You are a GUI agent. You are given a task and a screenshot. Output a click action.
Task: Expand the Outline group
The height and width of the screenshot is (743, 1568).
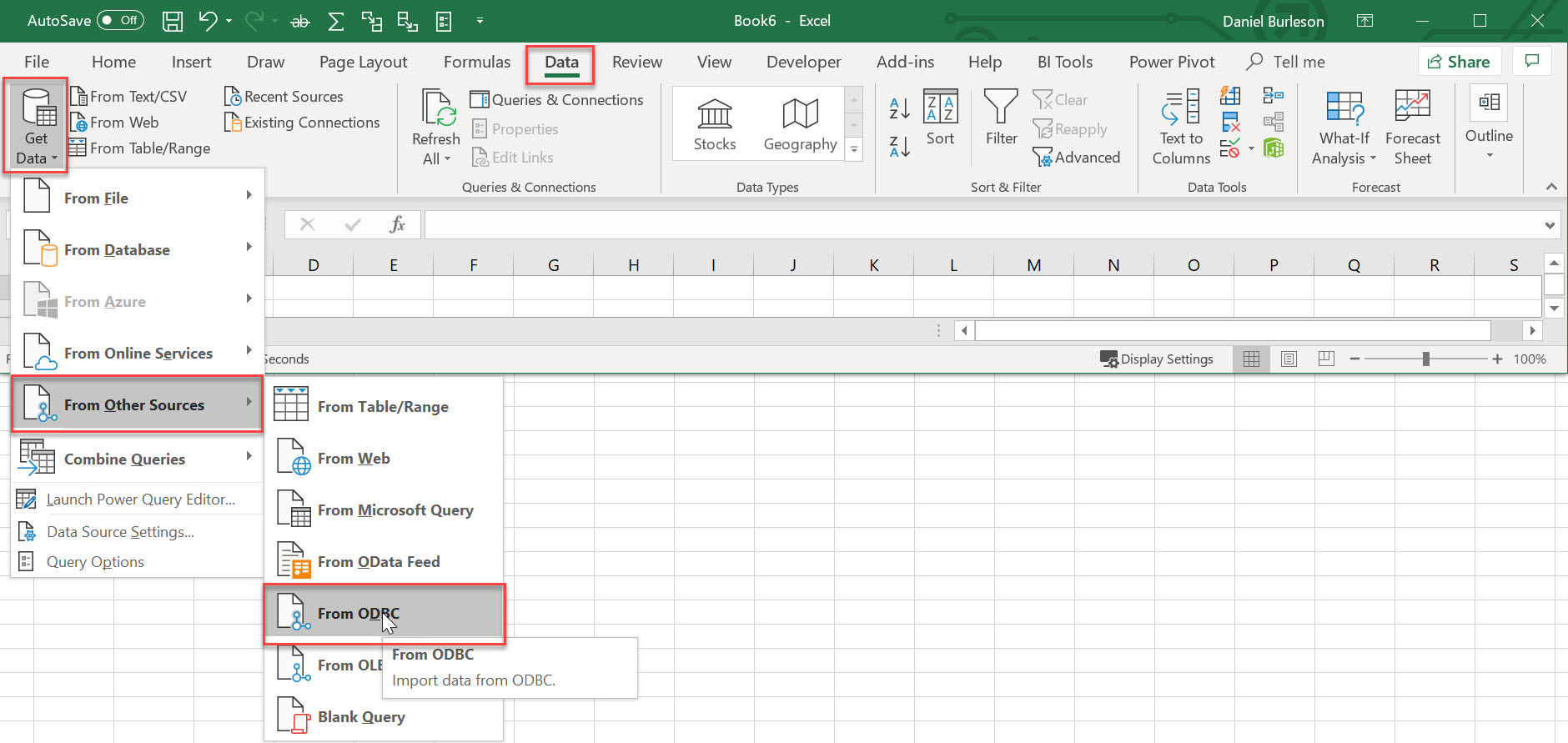coord(1489,123)
